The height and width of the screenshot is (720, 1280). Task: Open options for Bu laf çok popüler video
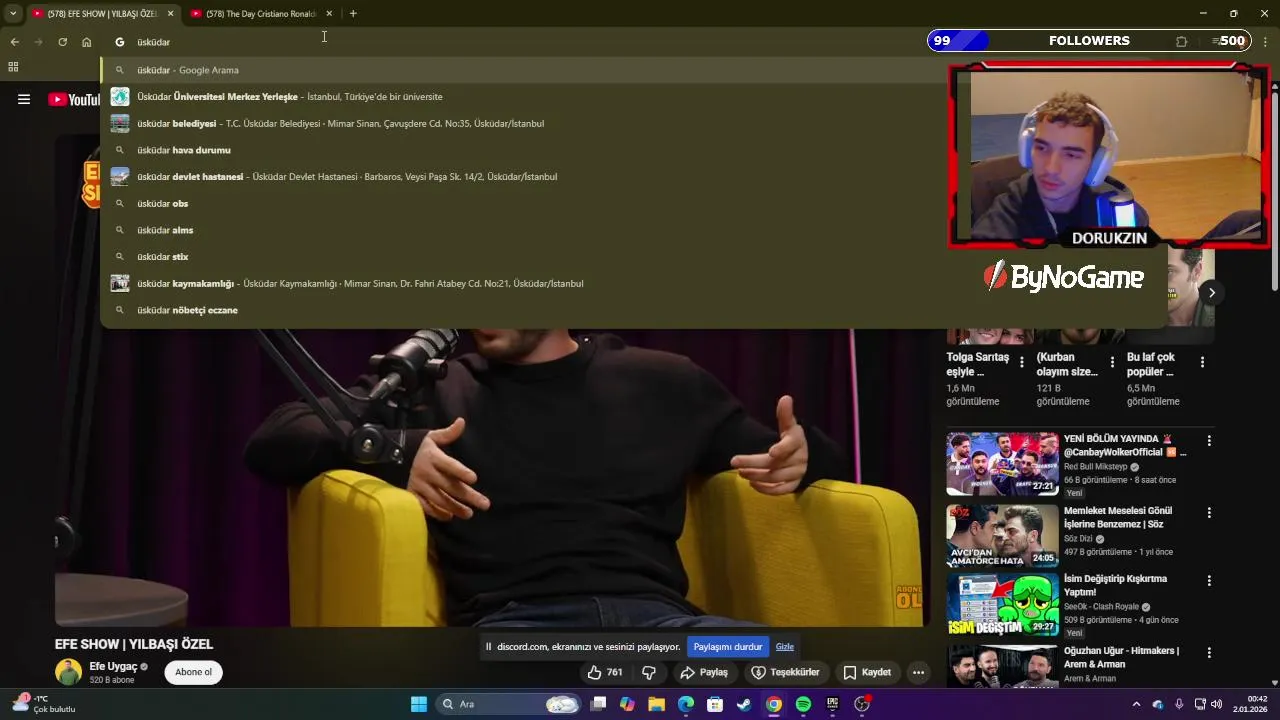tap(1202, 362)
